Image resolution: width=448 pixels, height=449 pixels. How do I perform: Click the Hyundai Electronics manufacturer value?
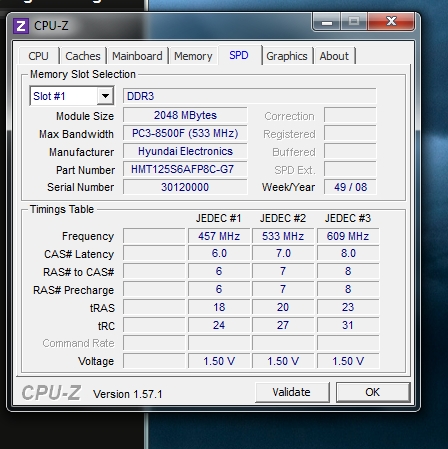pyautogui.click(x=185, y=151)
